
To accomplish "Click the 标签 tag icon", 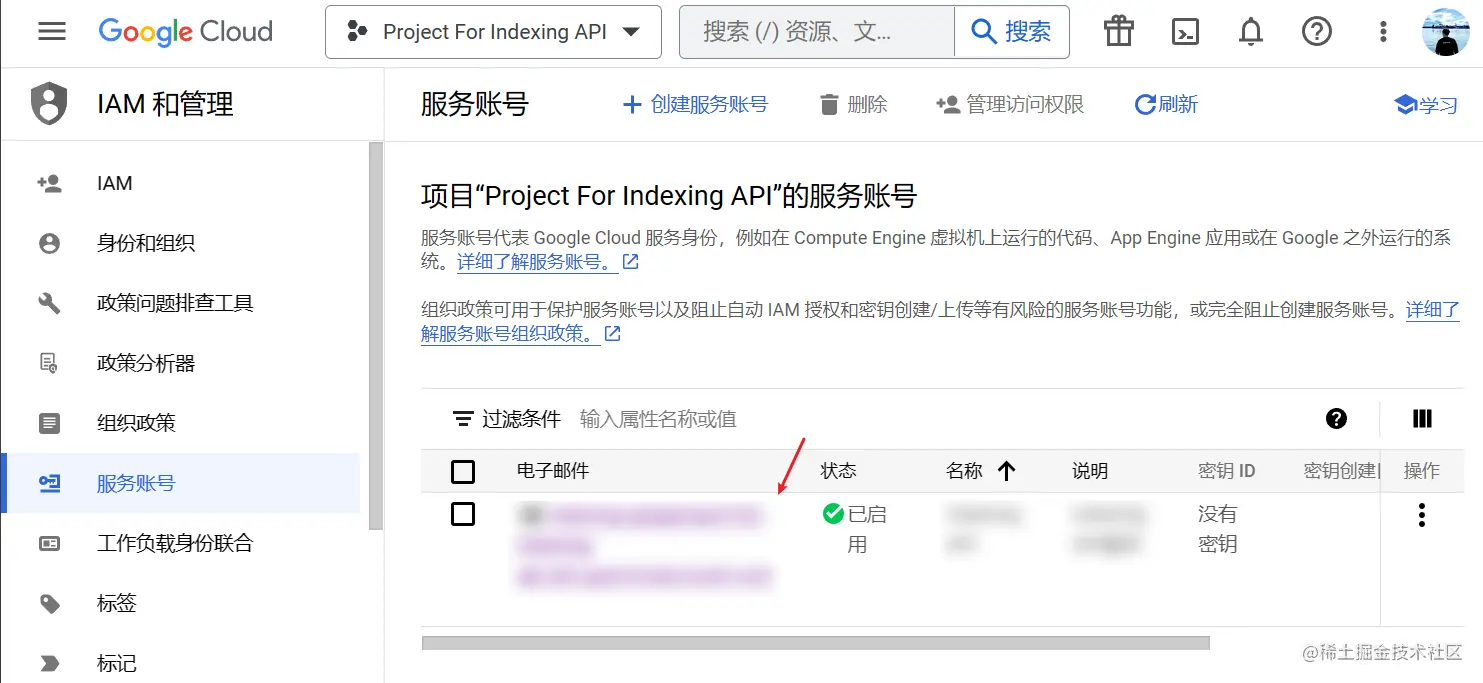I will 49,603.
